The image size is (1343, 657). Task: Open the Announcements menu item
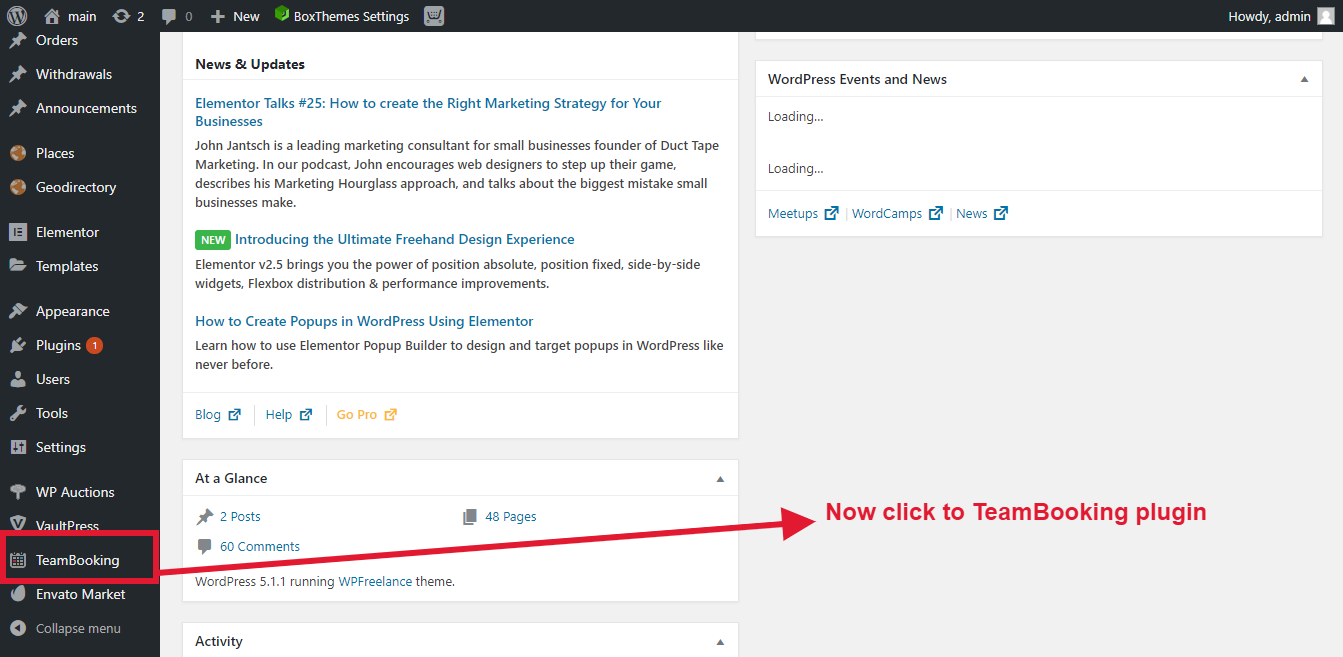[x=86, y=108]
